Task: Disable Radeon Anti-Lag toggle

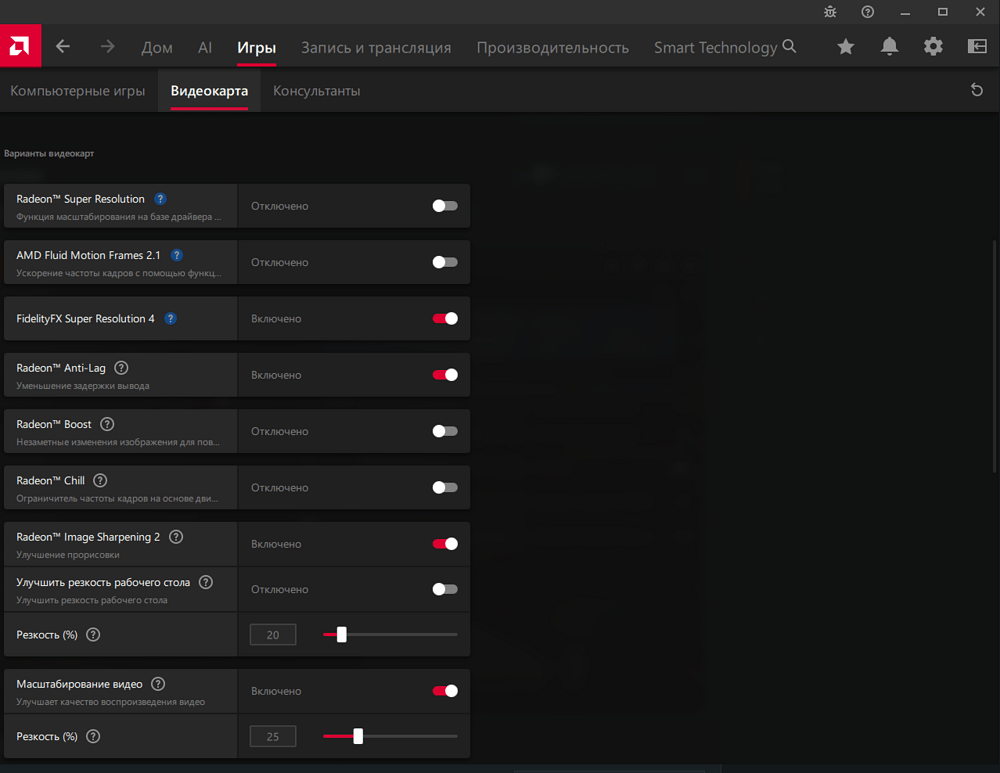Action: [x=445, y=375]
